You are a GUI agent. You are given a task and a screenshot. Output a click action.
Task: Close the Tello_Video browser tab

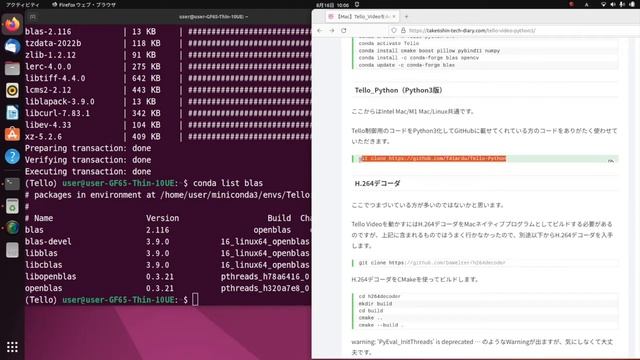coord(394,17)
